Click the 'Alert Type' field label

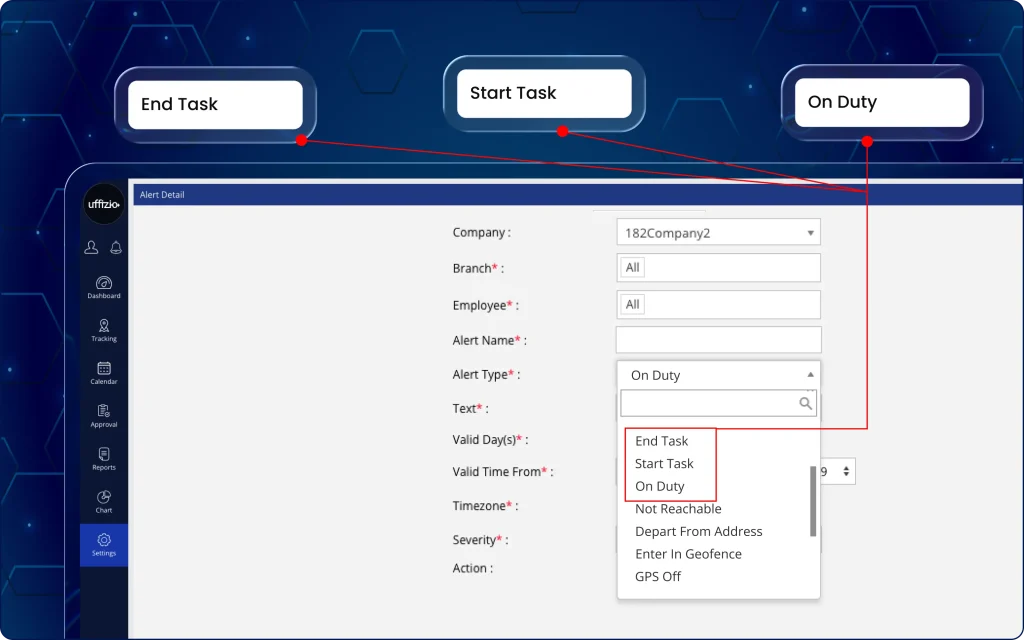486,375
